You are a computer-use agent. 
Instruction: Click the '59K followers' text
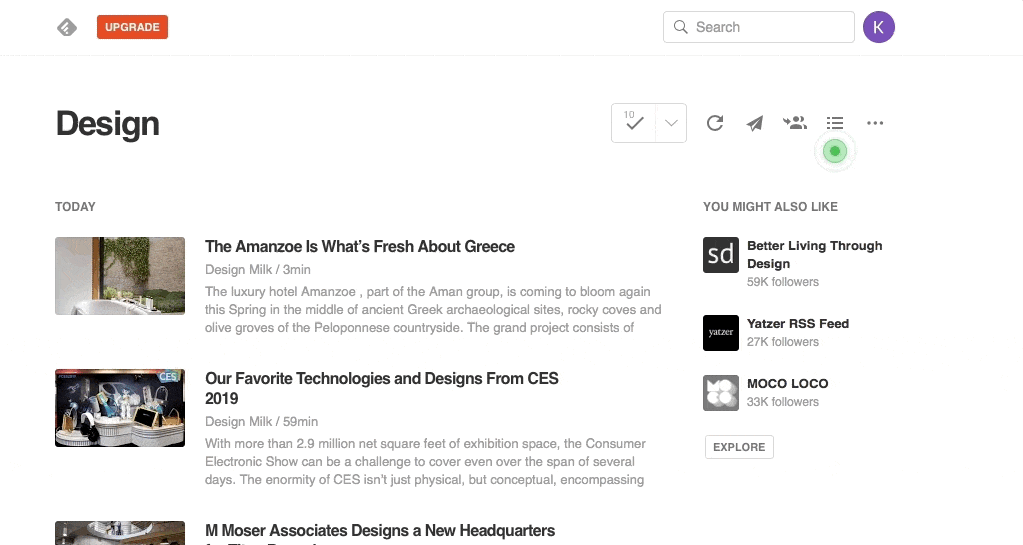[x=783, y=282]
